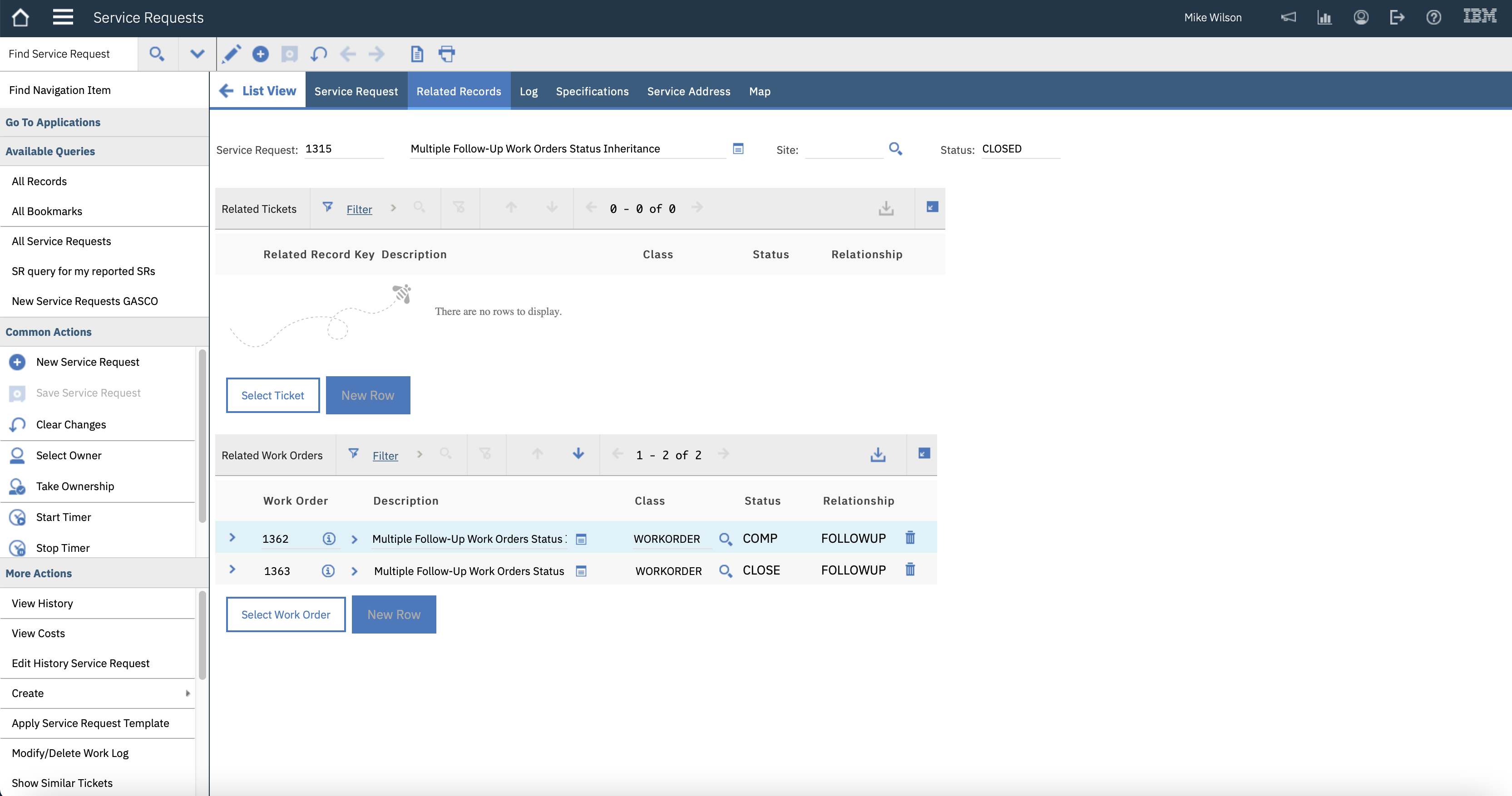
Task: Click the info icon beside work order 1363
Action: pos(328,571)
